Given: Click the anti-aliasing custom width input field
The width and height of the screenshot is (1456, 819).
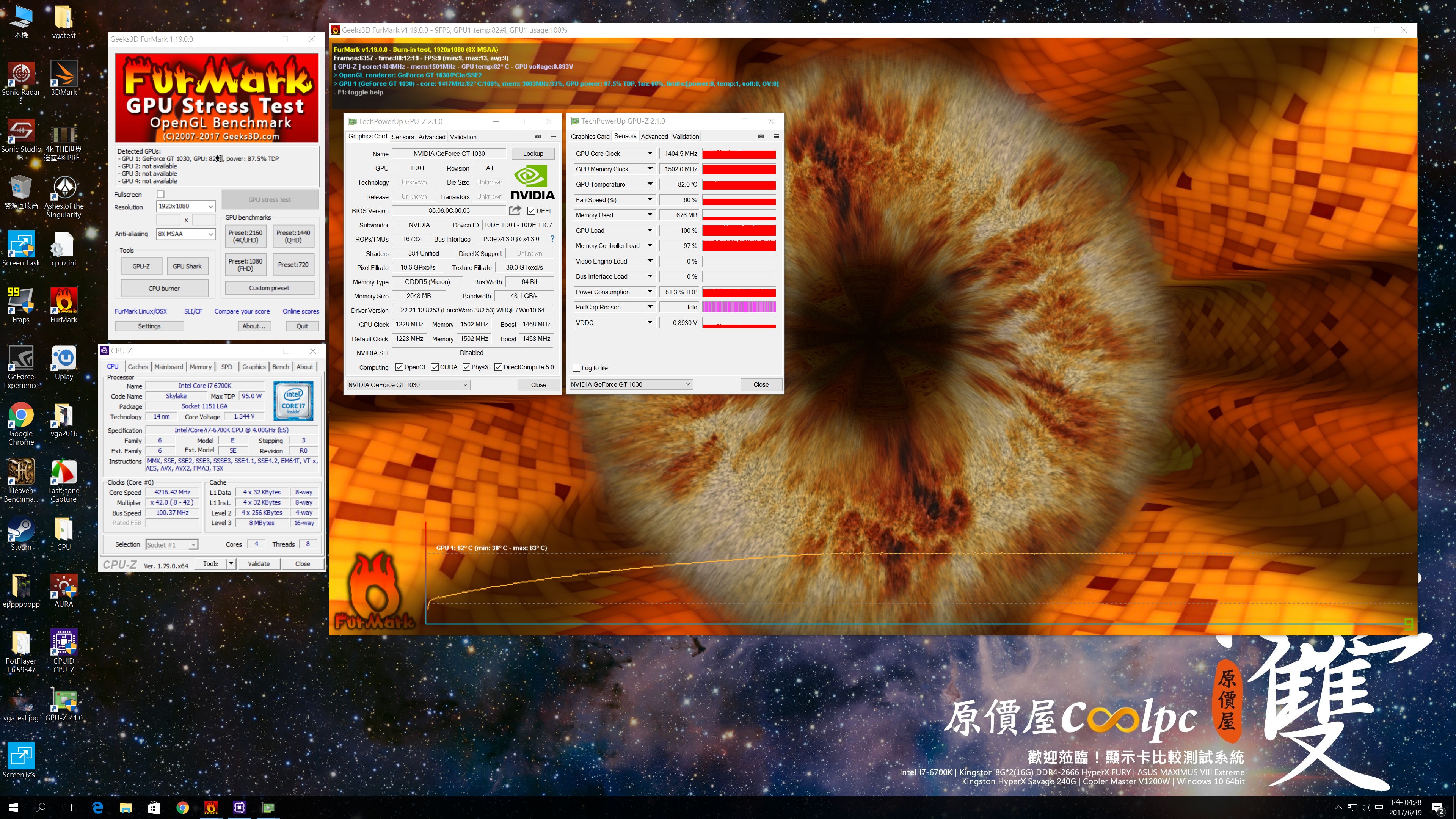Looking at the screenshot, I should point(167,219).
